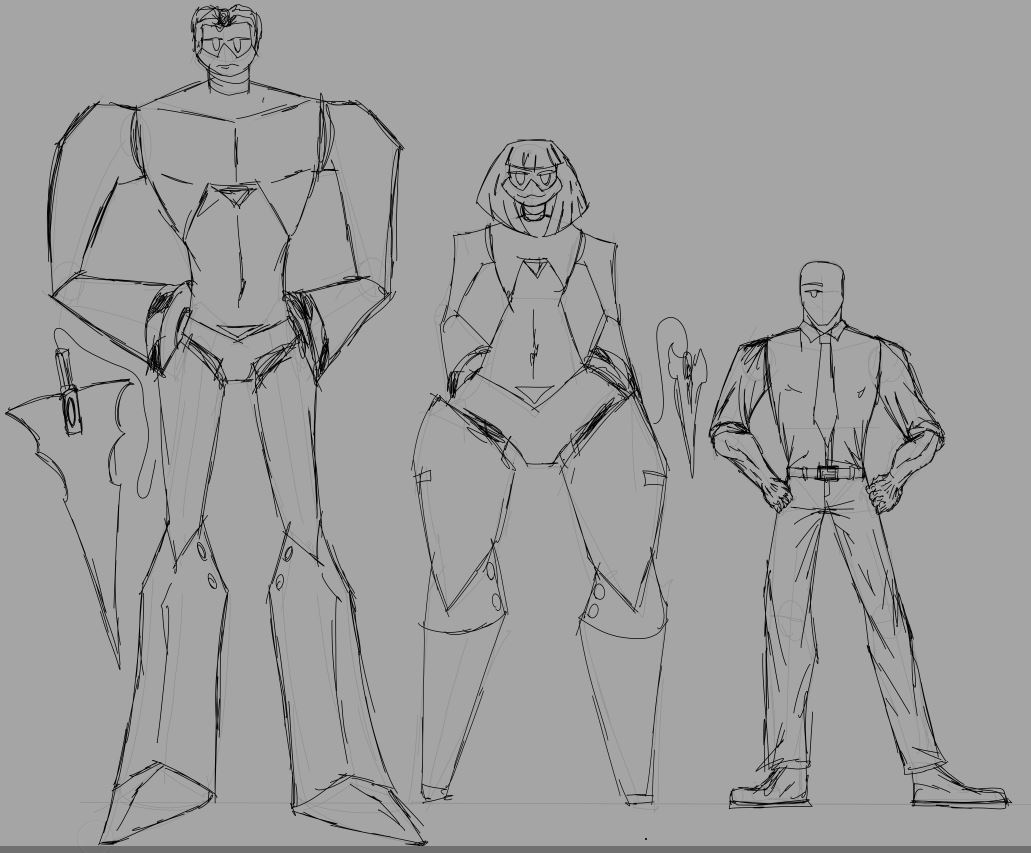Click the dark strip along canvas bottom edge

[x=515, y=848]
